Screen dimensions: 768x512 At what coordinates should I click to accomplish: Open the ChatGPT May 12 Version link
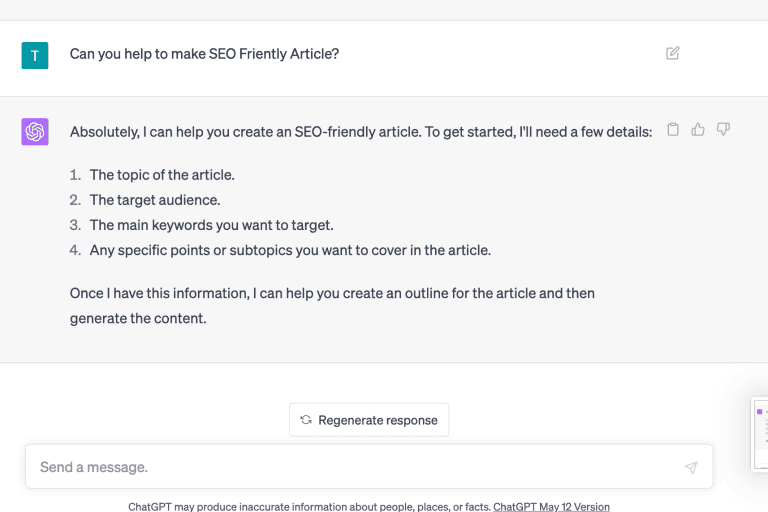pyautogui.click(x=551, y=506)
